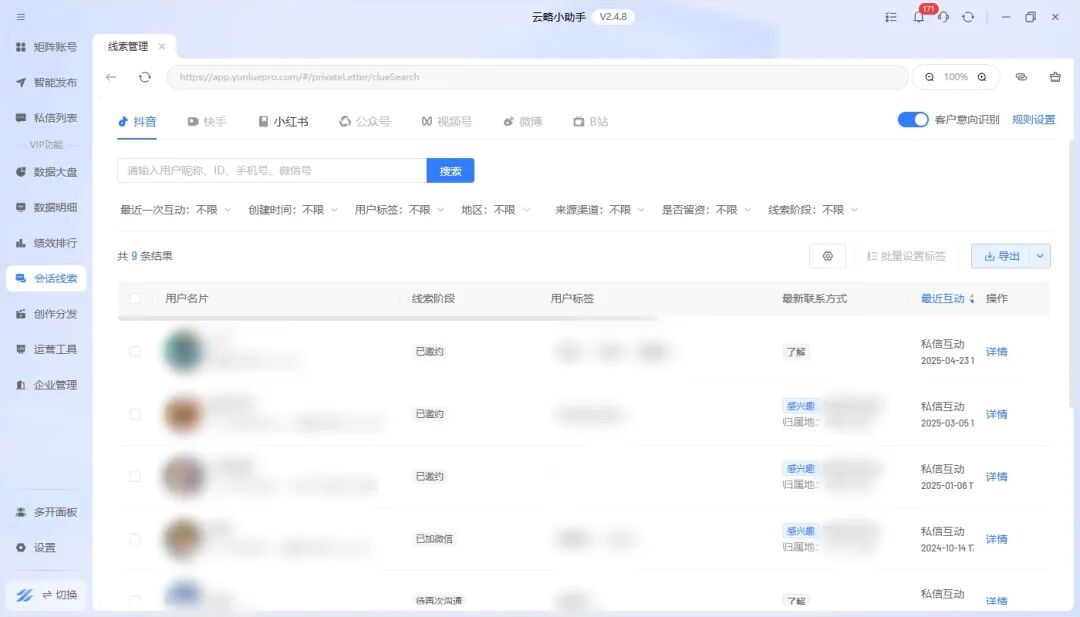Click the user search input field

271,171
